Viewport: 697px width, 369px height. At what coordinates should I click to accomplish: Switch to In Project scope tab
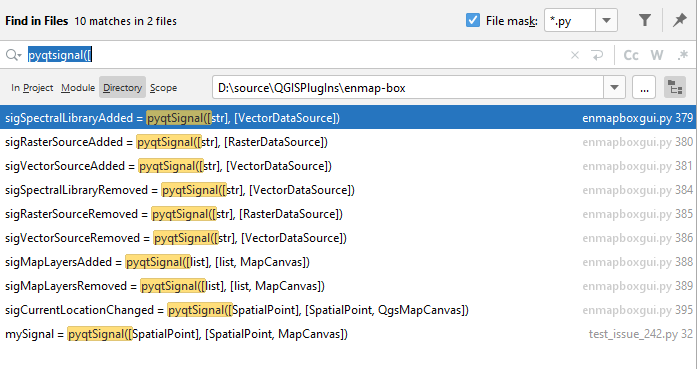pos(32,88)
